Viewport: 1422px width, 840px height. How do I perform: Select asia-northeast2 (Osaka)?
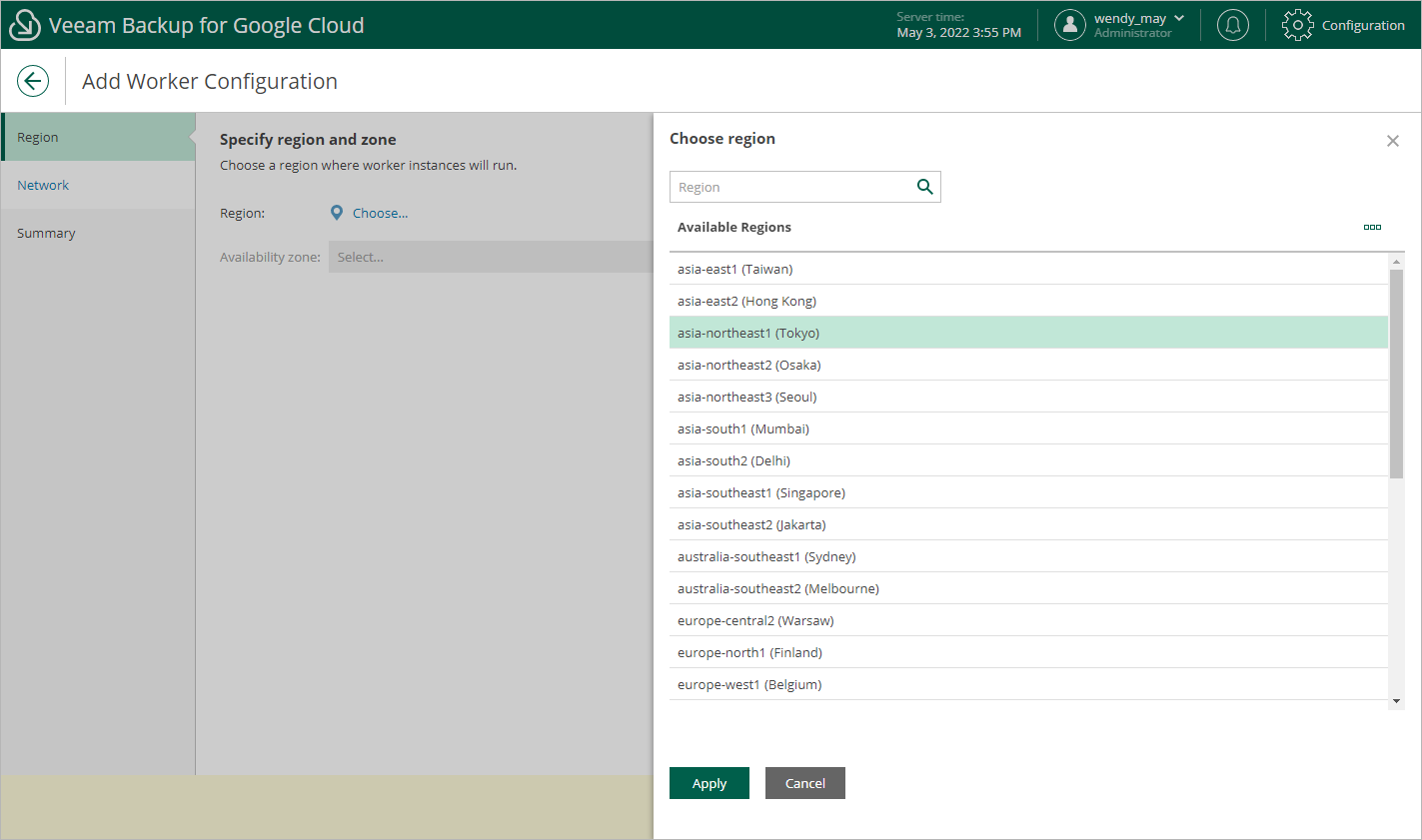[1028, 365]
